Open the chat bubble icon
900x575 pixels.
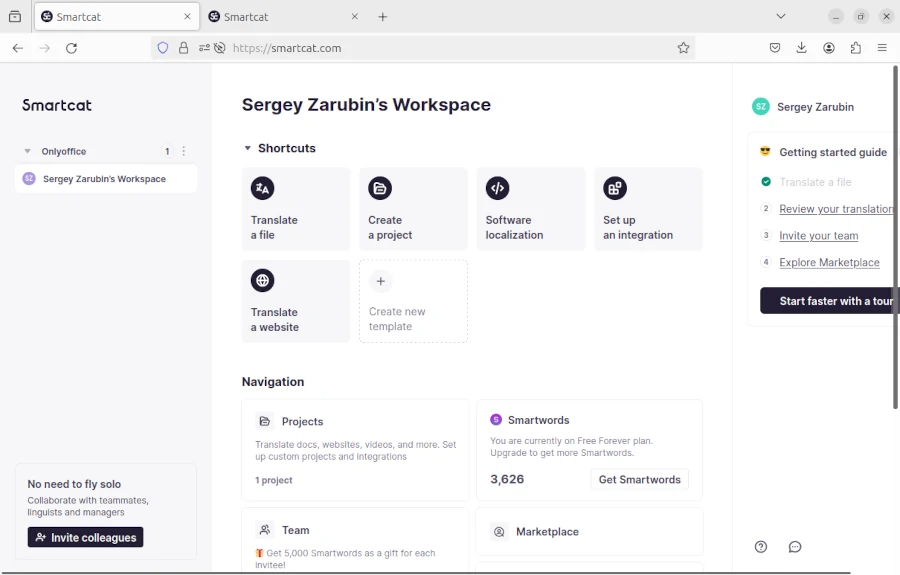click(795, 547)
